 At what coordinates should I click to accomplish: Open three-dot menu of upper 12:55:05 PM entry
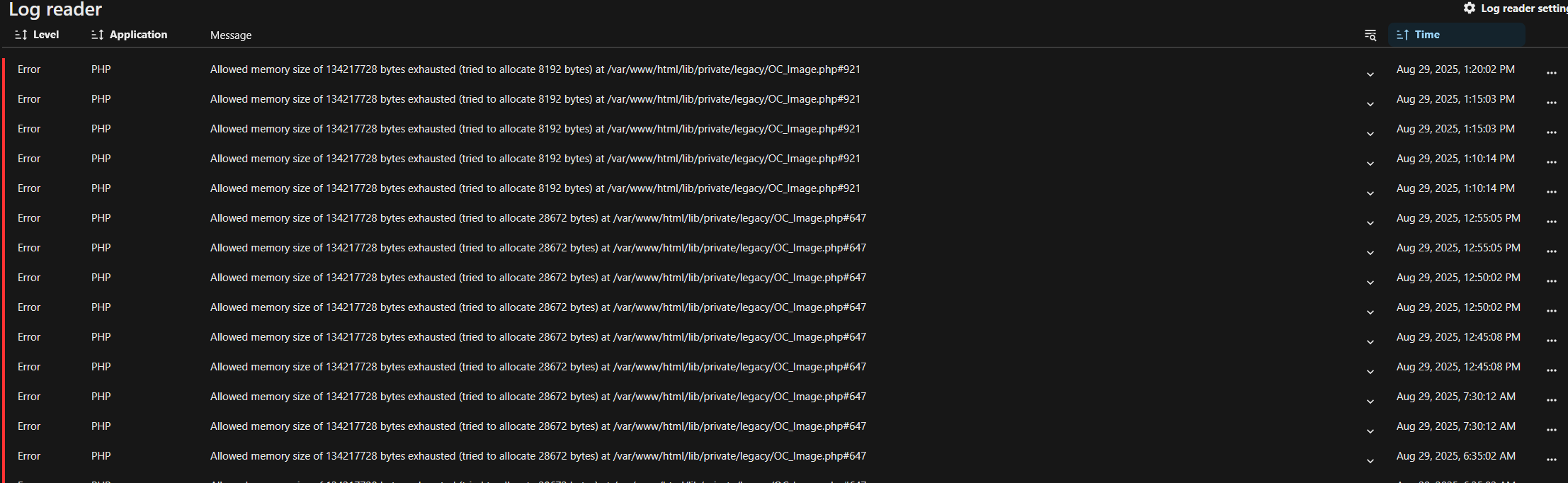pos(1552,222)
